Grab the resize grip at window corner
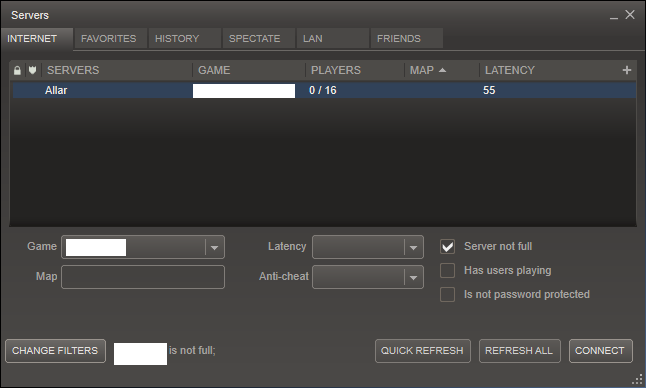The width and height of the screenshot is (646, 388). [x=637, y=379]
